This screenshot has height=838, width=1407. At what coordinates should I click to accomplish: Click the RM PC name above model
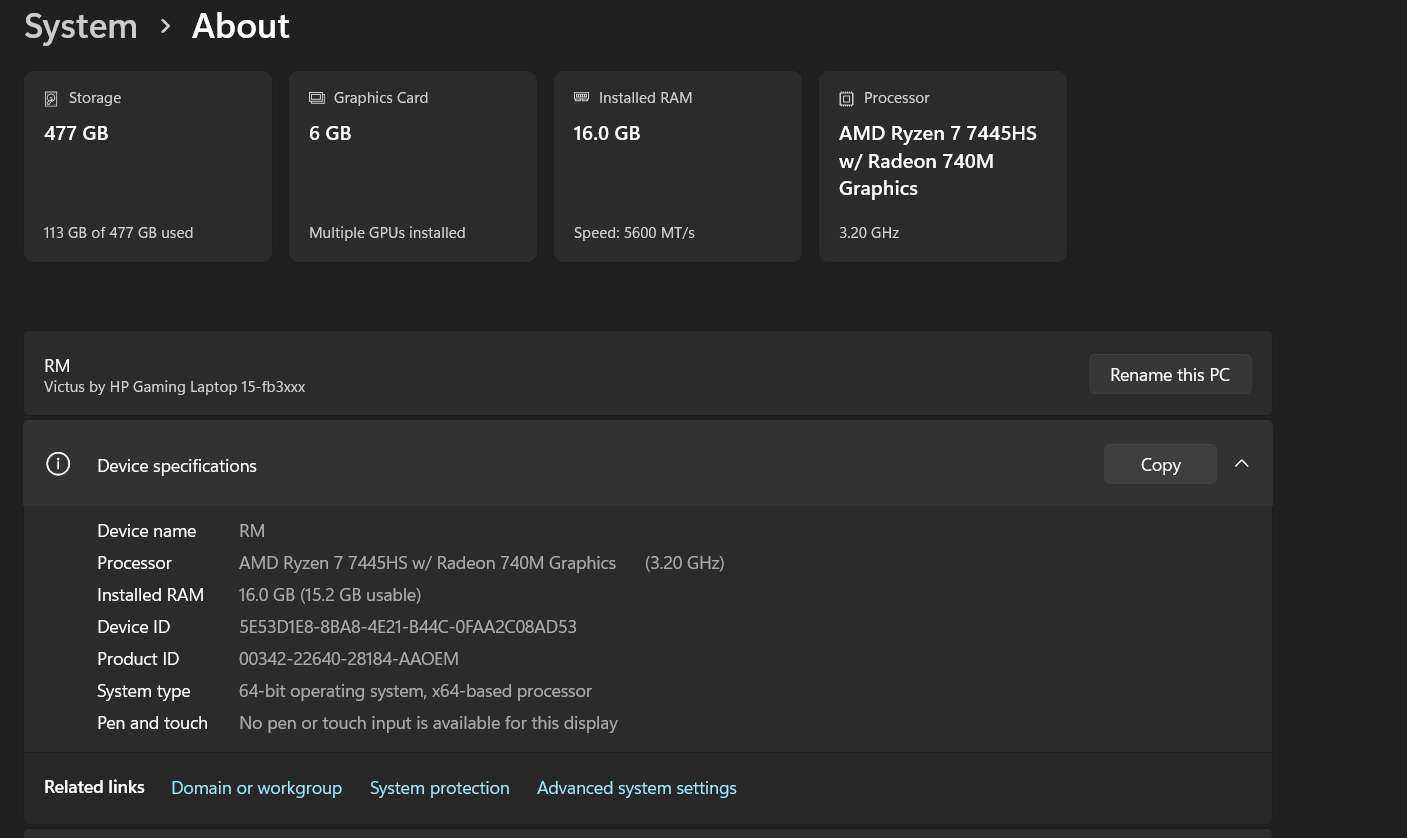coord(57,366)
